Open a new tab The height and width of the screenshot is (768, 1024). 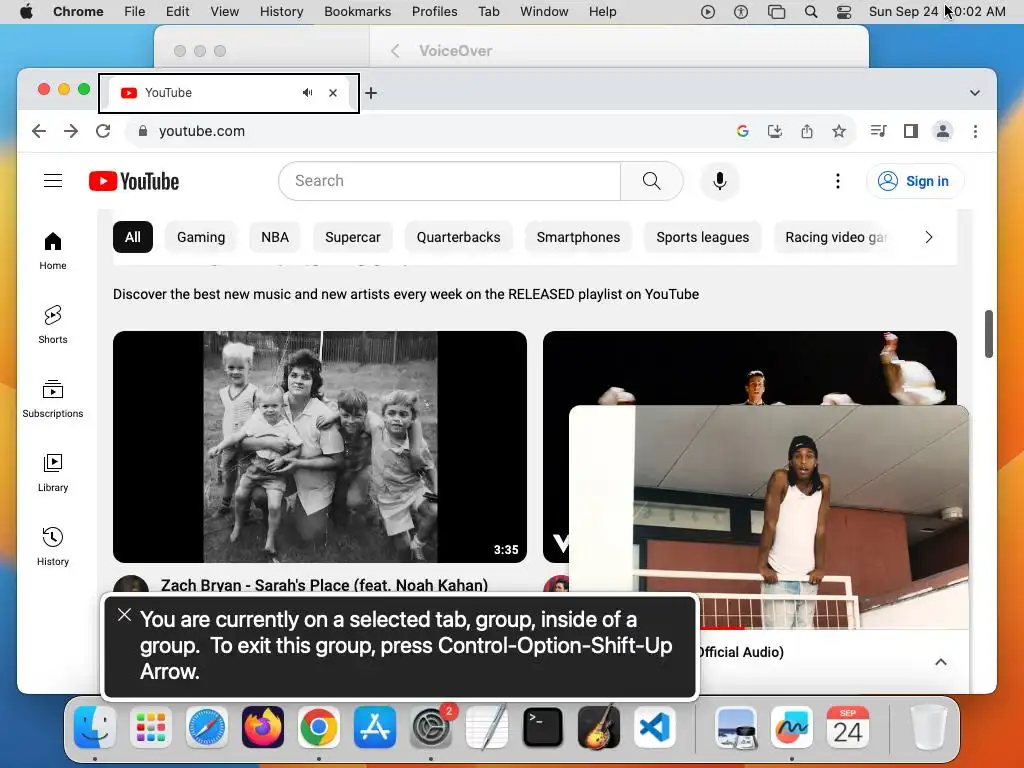coord(371,93)
